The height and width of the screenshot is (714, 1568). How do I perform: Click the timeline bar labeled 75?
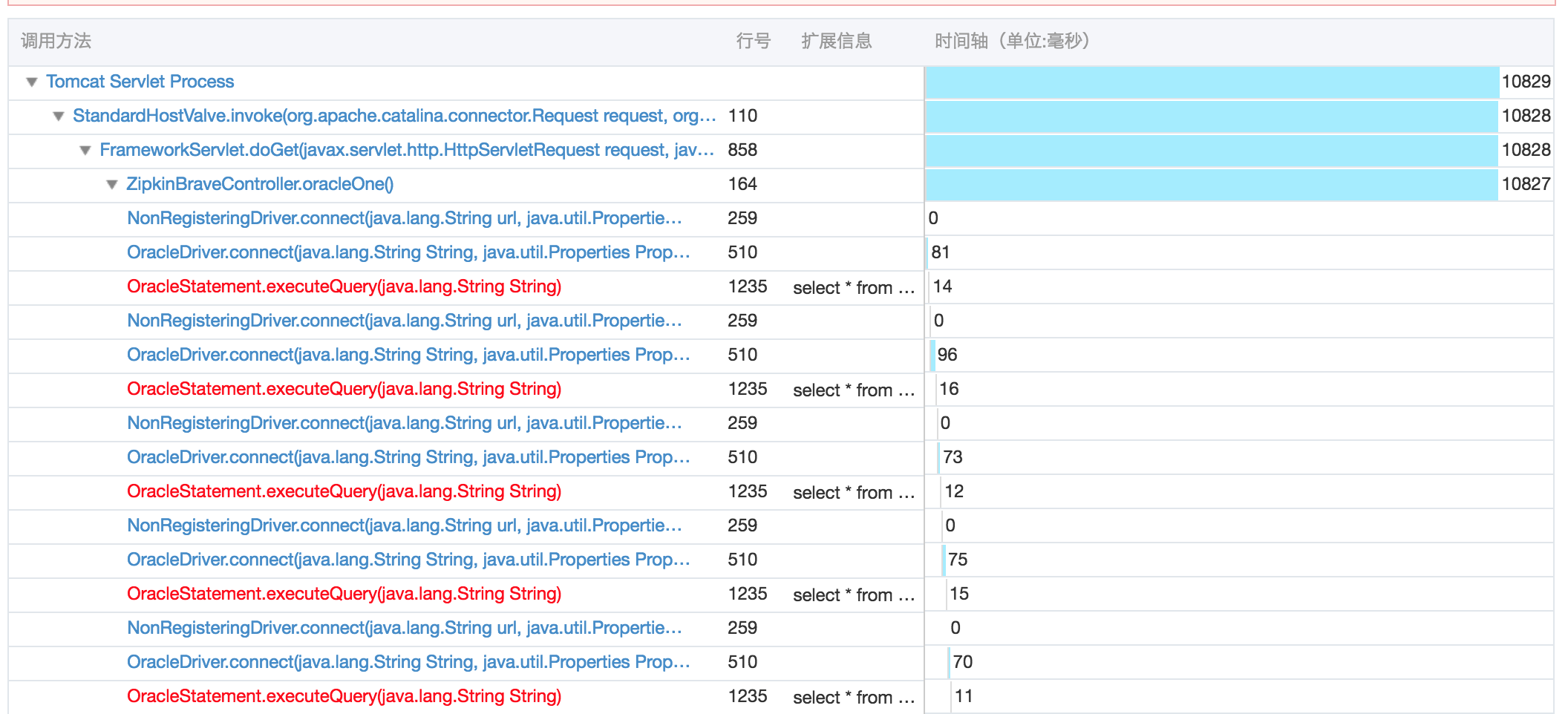pos(944,560)
